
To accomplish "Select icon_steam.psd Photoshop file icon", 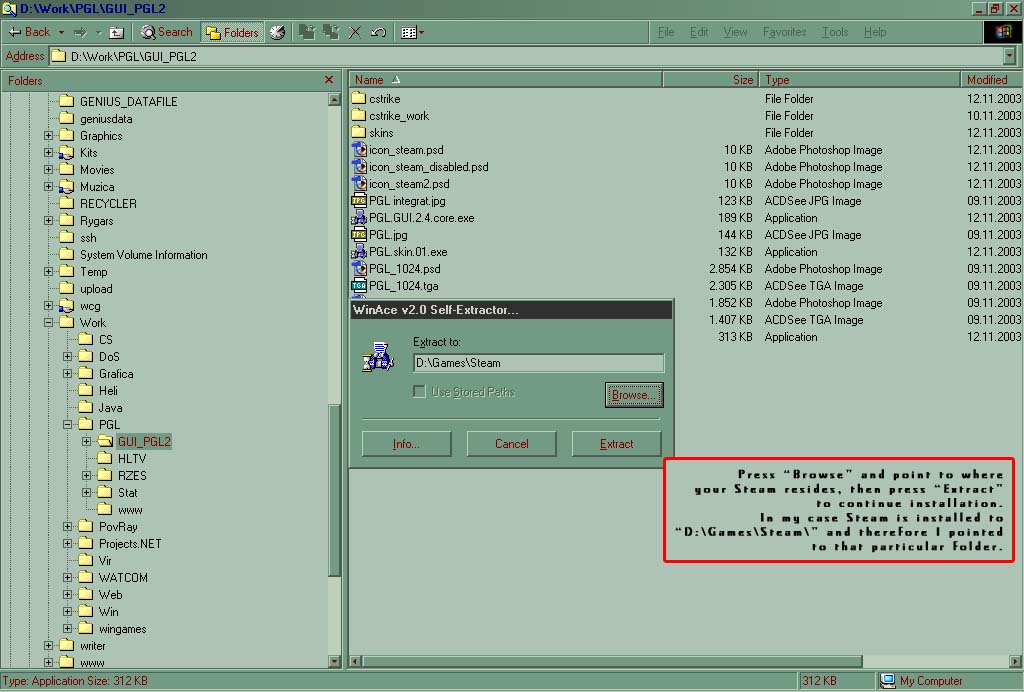I will (359, 149).
